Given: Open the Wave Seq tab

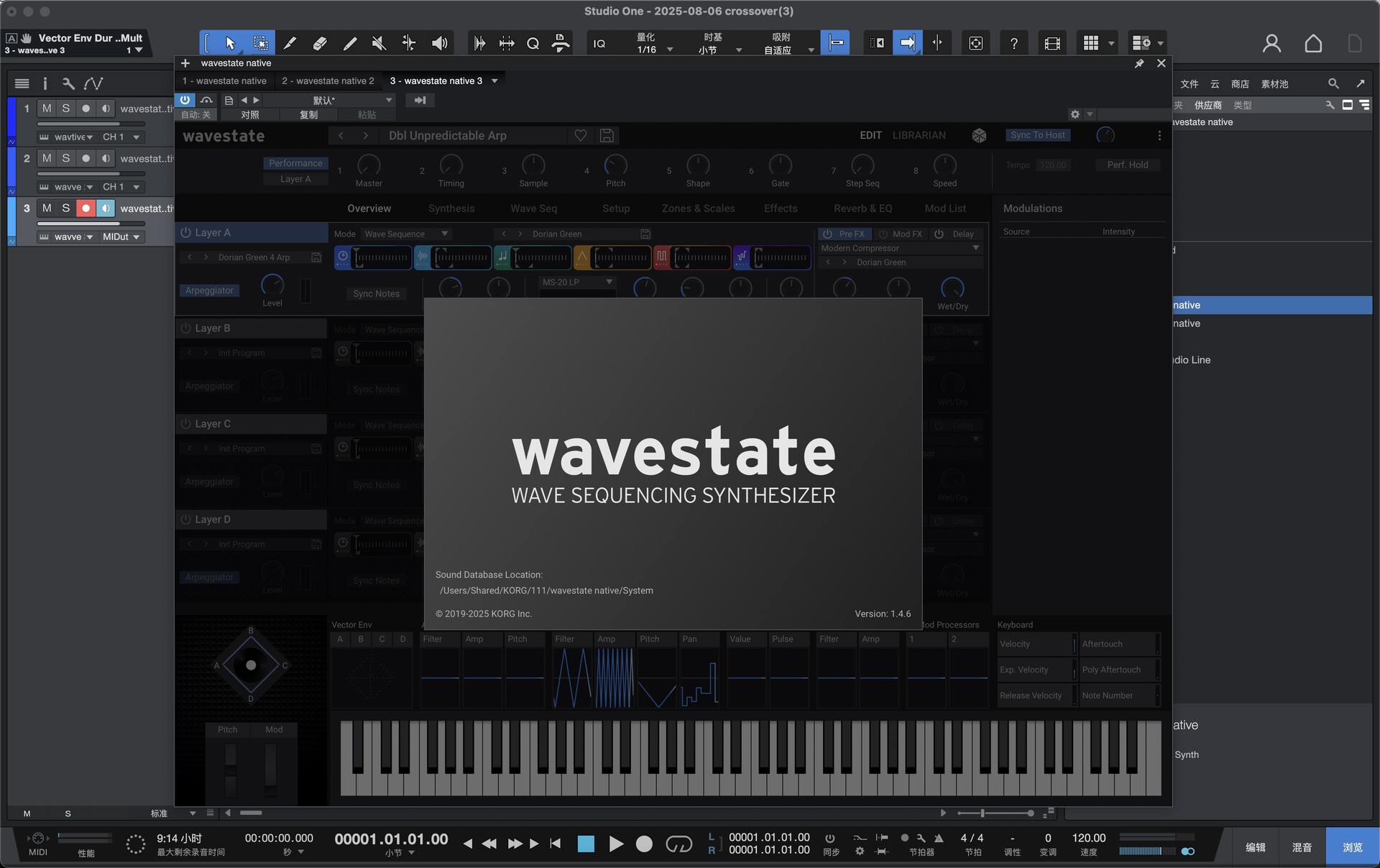Looking at the screenshot, I should (x=533, y=208).
